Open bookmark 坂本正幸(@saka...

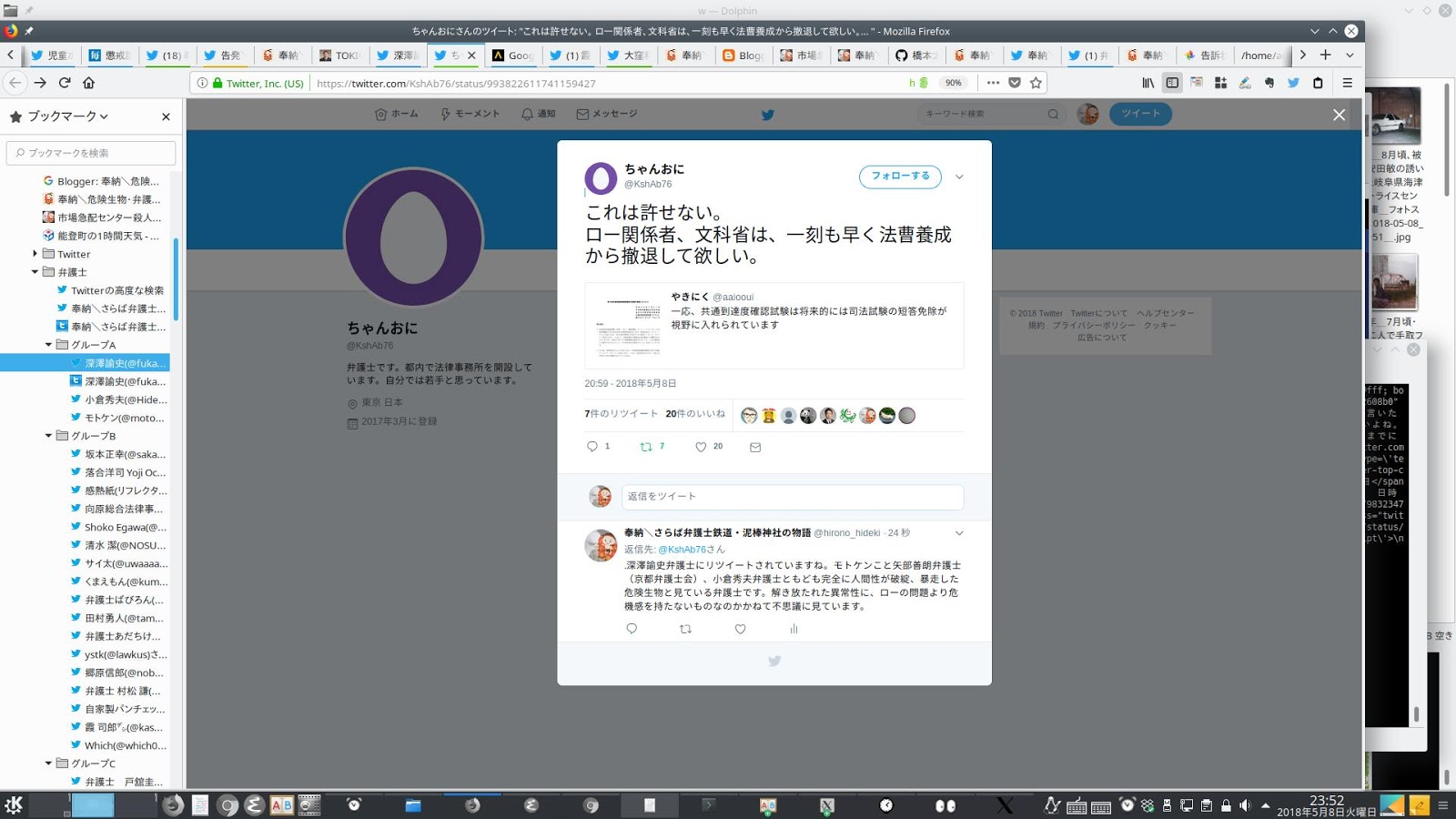(118, 454)
